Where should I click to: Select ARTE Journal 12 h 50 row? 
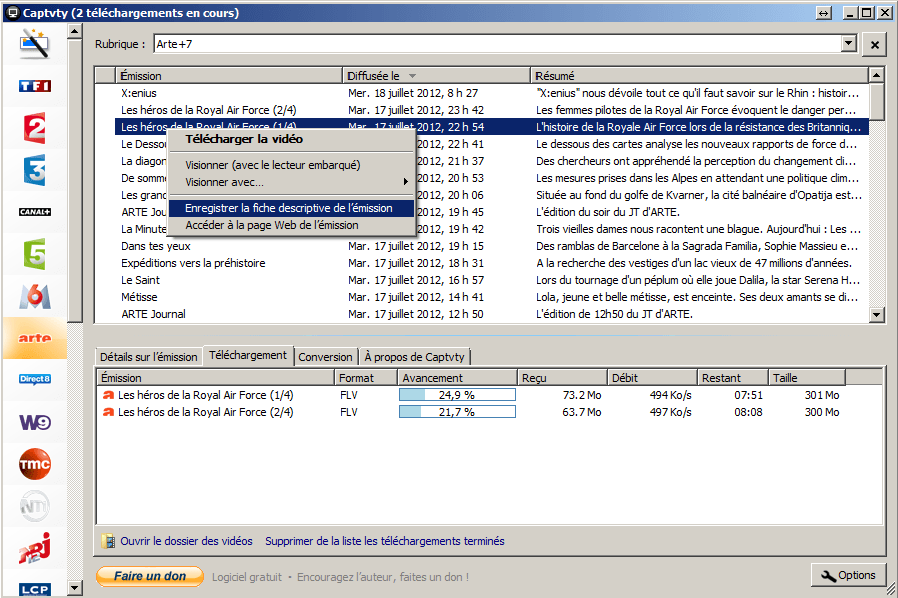tap(492, 314)
